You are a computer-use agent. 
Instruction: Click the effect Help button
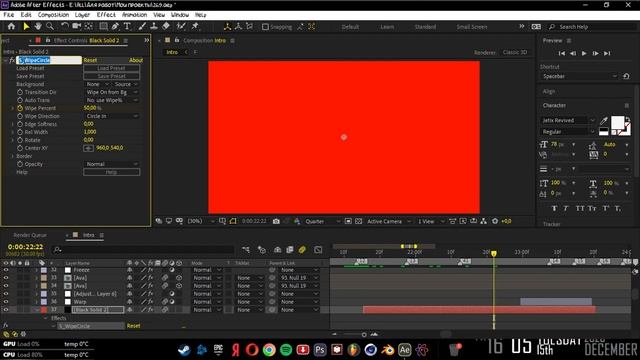click(111, 172)
